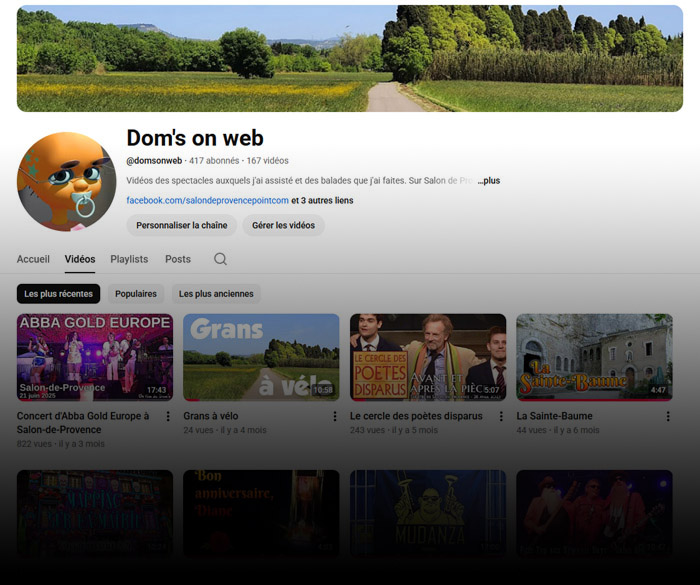Click the channel banner landscape image
This screenshot has width=700, height=585.
point(350,58)
